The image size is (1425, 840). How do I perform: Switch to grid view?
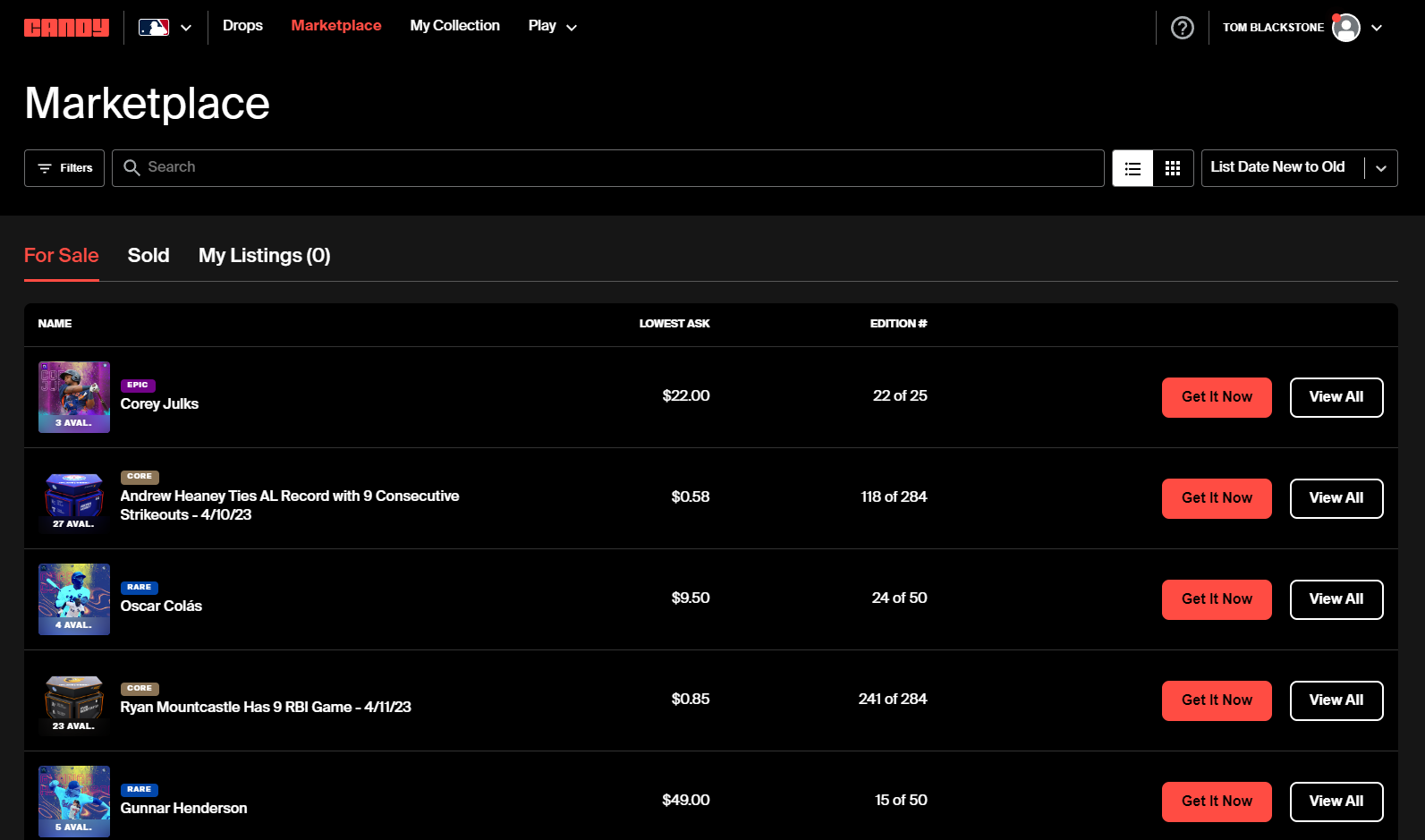point(1173,168)
